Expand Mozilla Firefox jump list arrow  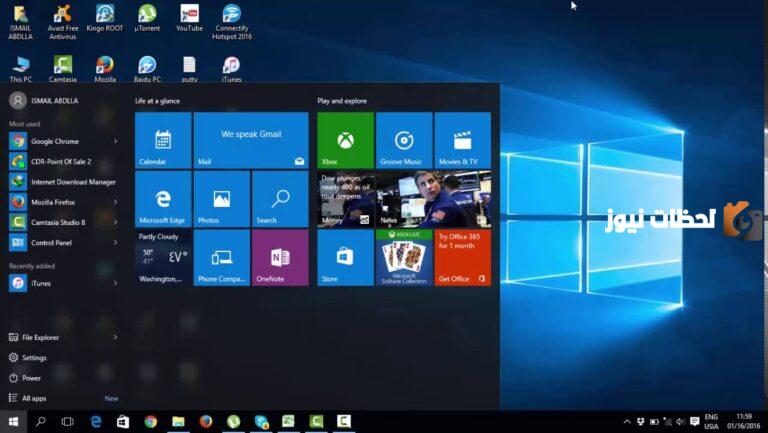tap(116, 202)
